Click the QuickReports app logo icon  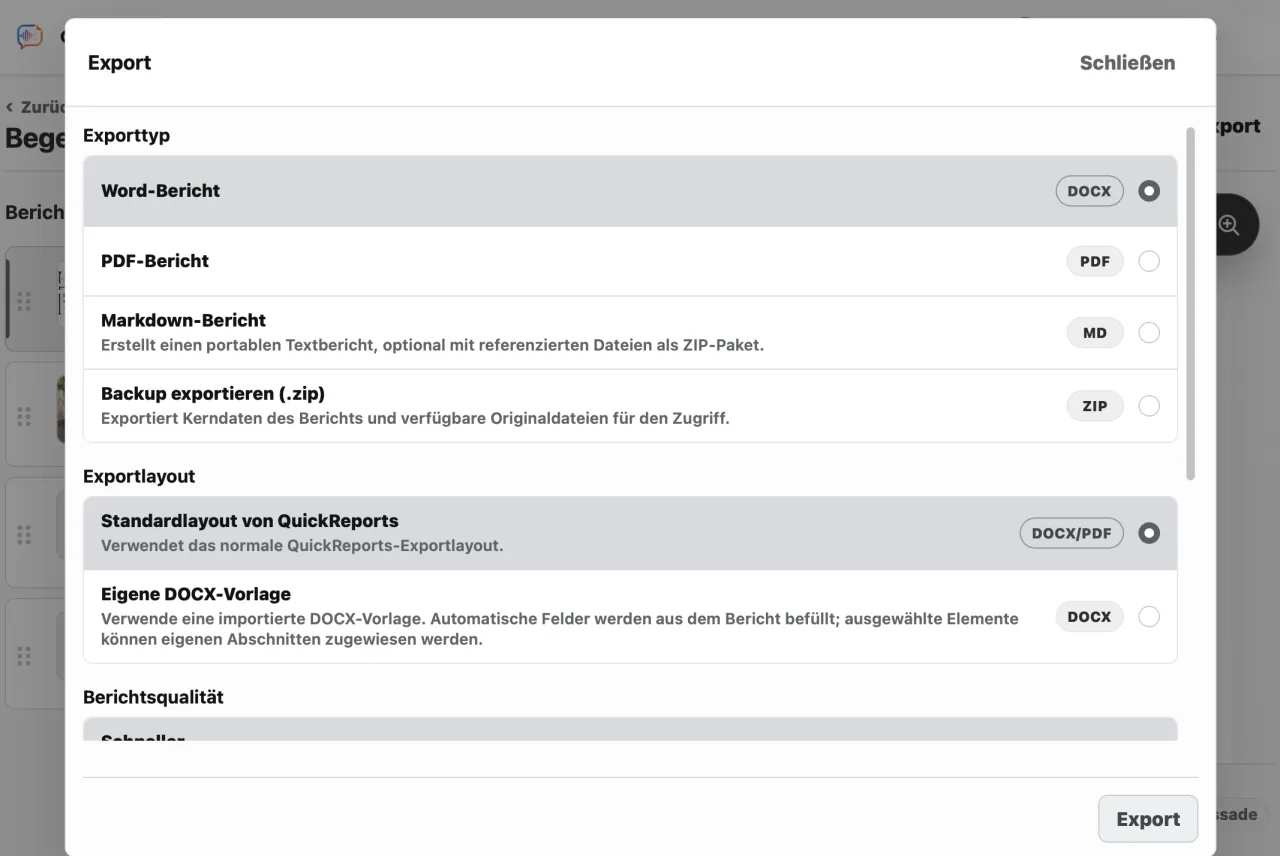(x=30, y=37)
